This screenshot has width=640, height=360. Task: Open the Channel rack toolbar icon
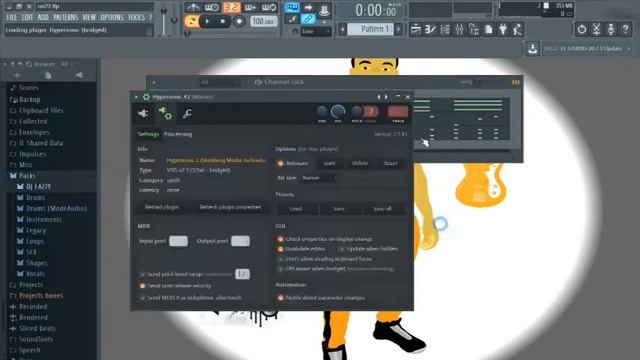pos(445,29)
